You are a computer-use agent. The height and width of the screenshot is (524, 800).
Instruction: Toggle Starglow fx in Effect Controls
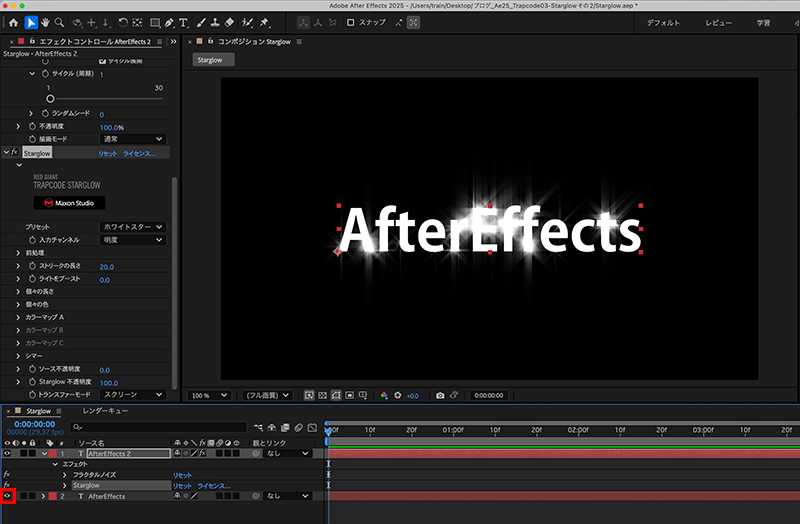15,152
